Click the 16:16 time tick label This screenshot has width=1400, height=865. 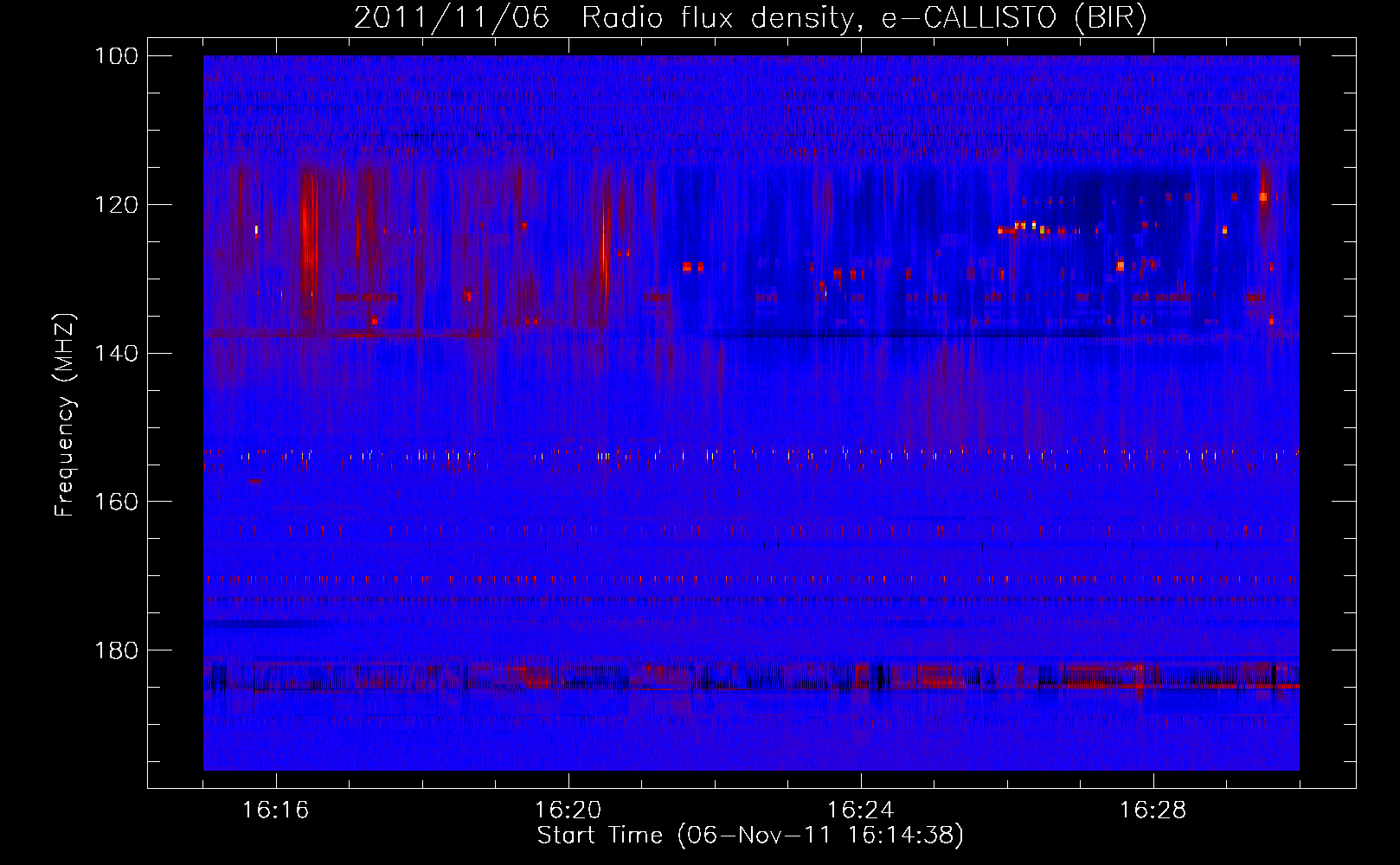[x=276, y=811]
